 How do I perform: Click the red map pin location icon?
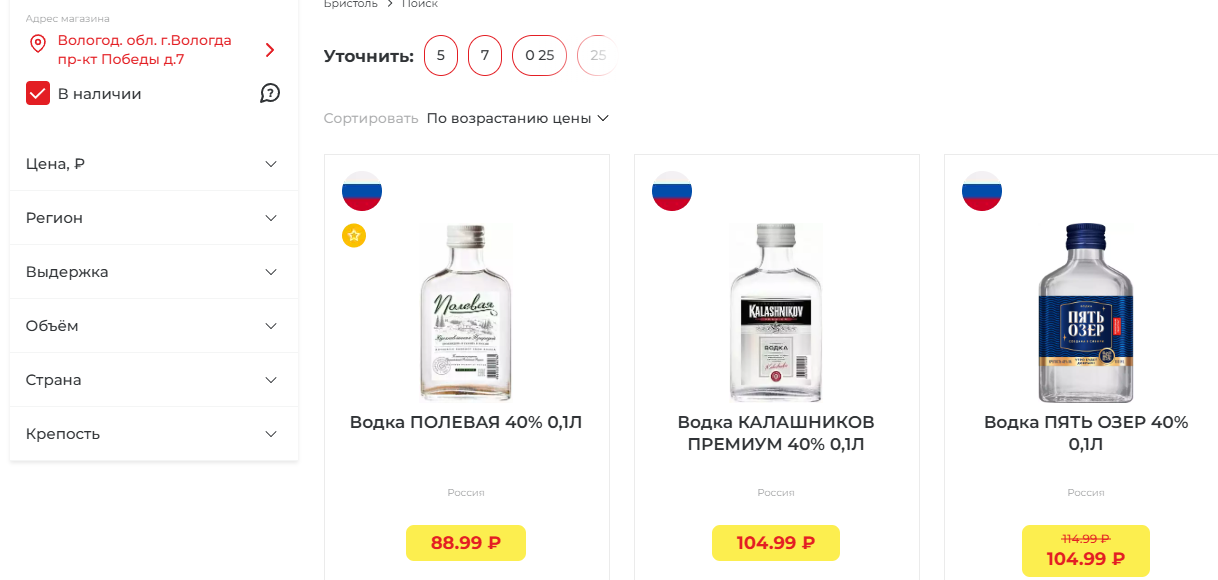pos(38,43)
